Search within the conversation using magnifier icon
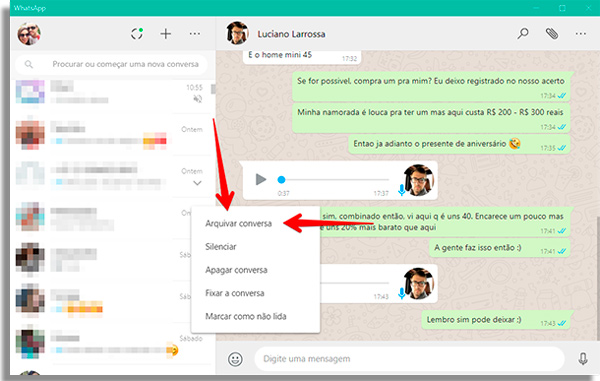 (x=523, y=33)
